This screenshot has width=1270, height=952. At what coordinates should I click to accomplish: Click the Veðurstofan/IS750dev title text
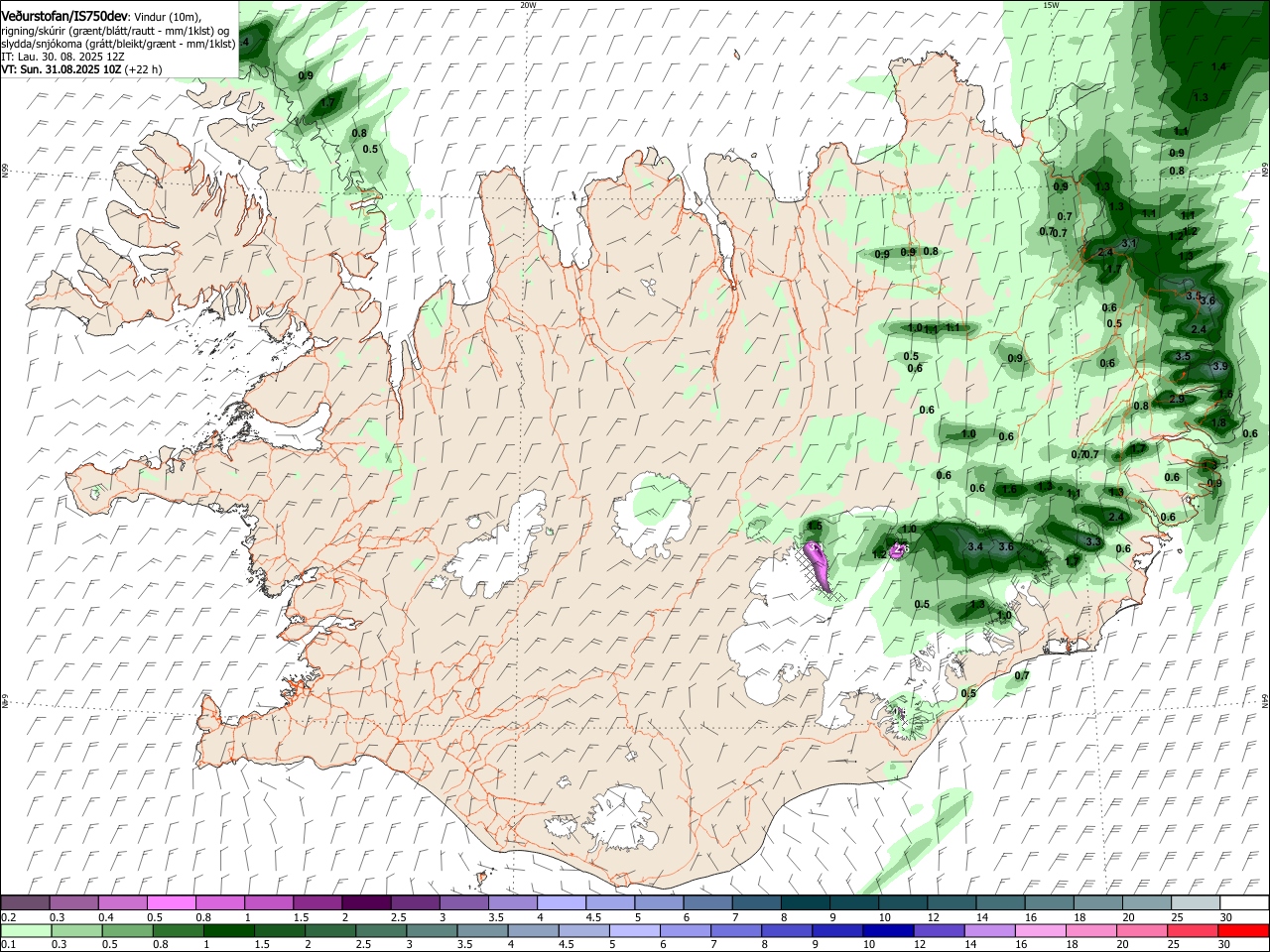tap(64, 16)
